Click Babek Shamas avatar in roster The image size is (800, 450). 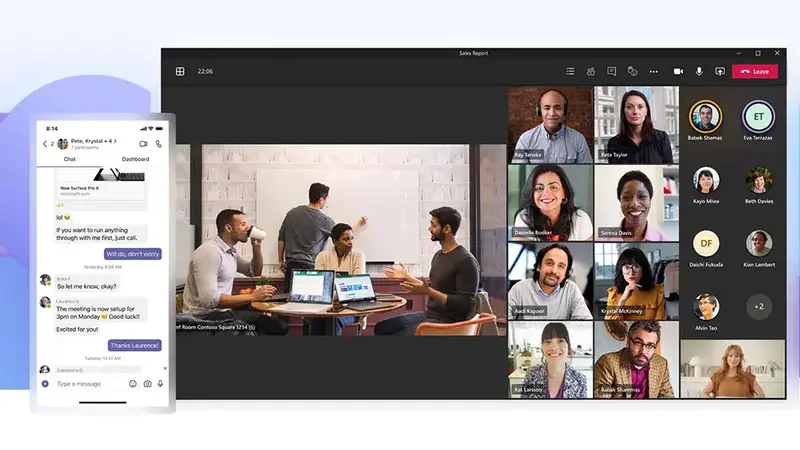point(705,116)
